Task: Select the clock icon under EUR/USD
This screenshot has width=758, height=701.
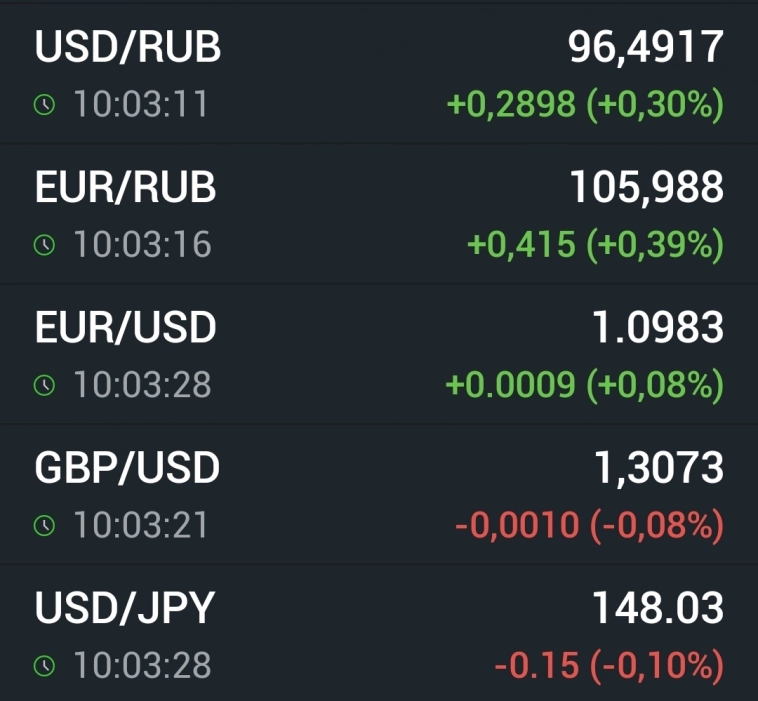Action: tap(44, 385)
